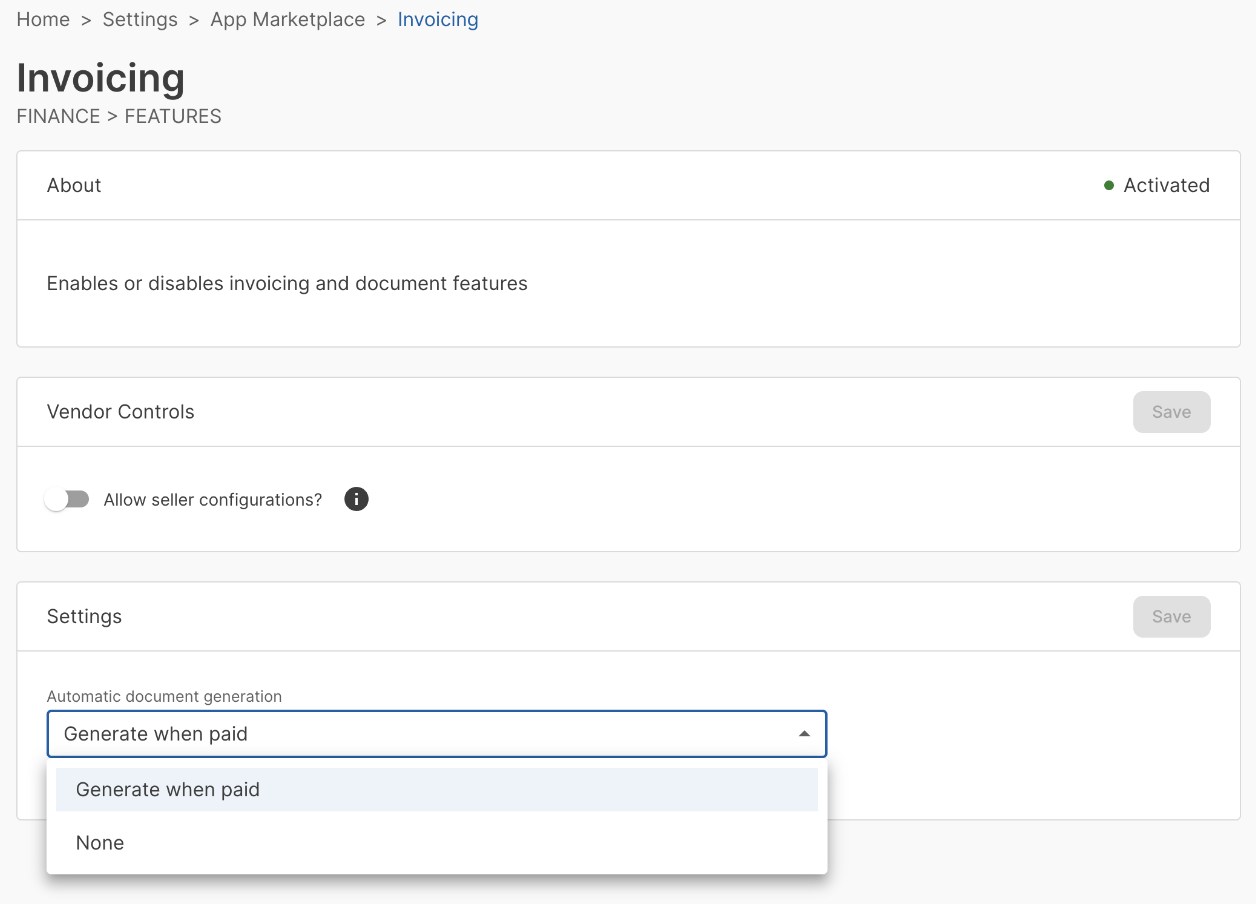Click the 'Automatic document generation' field label
This screenshot has height=904, width=1256.
click(x=164, y=696)
